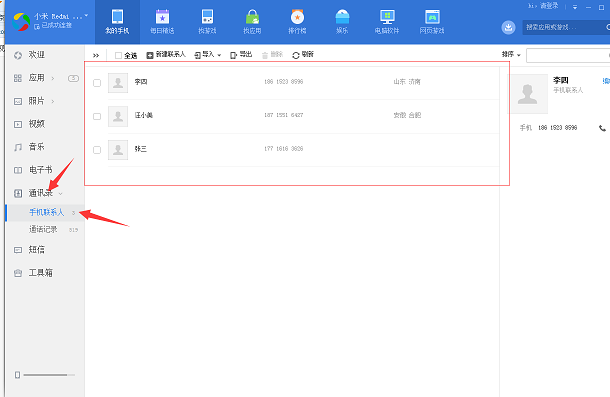Click 山东 济南 location text
The height and width of the screenshot is (397, 610).
[407, 82]
